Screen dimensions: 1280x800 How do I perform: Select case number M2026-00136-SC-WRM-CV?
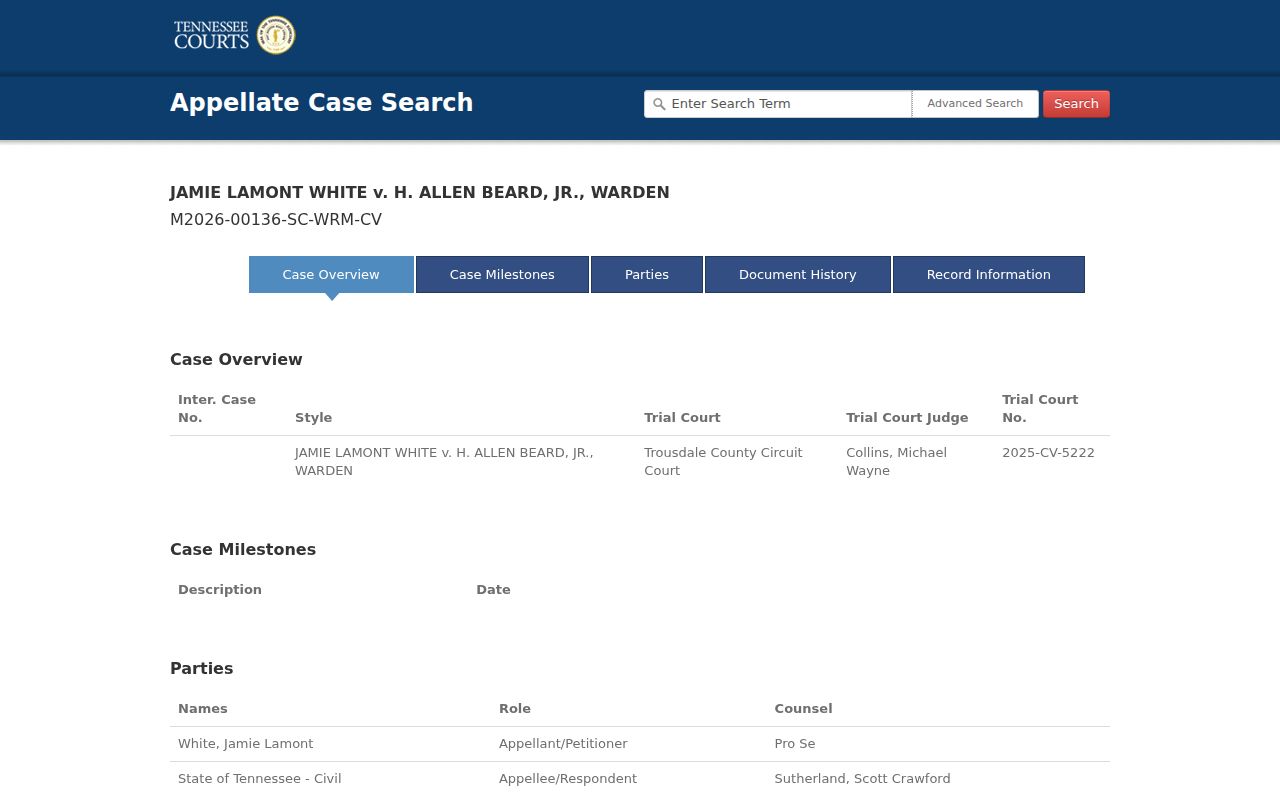coord(276,220)
